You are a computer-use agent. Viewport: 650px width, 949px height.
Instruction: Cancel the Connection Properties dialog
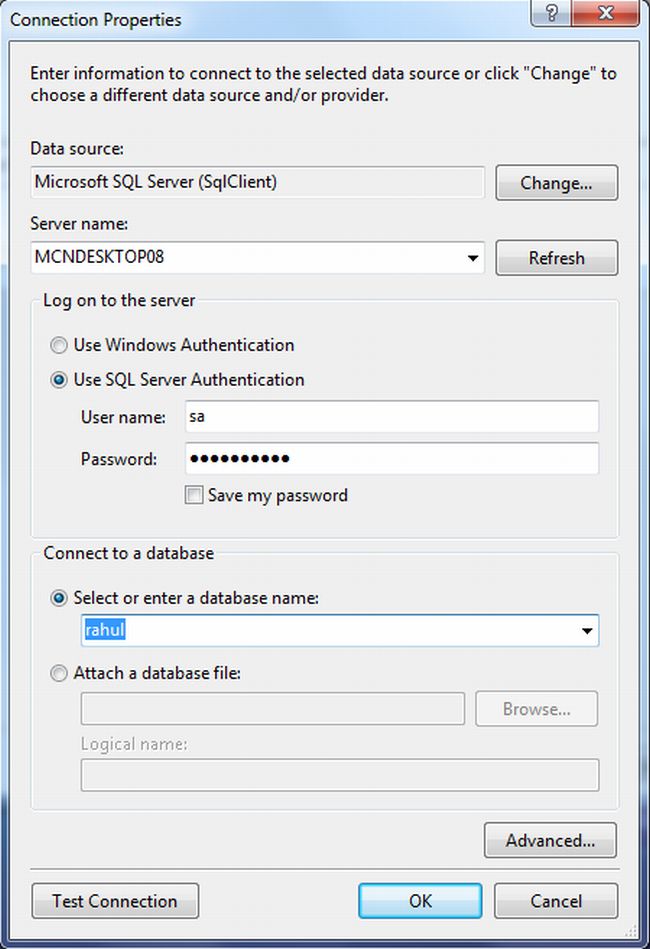click(555, 900)
